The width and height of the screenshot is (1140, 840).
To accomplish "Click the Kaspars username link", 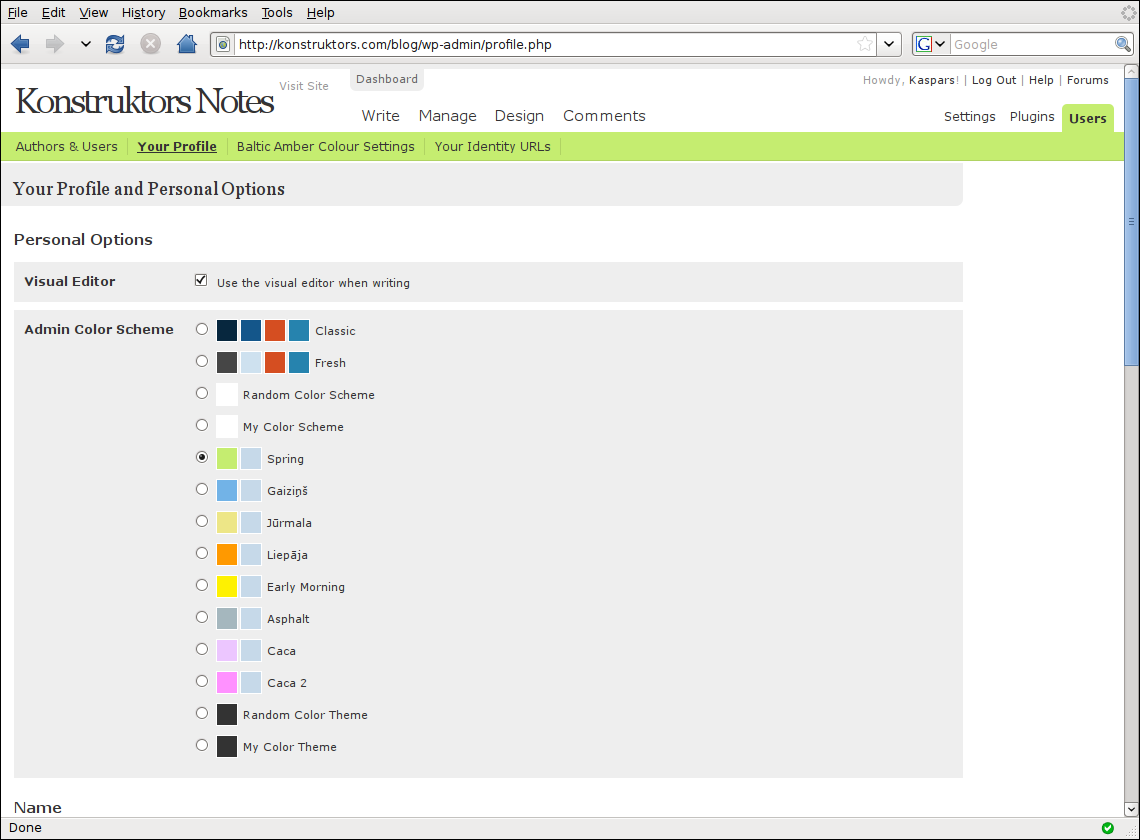I will [932, 80].
